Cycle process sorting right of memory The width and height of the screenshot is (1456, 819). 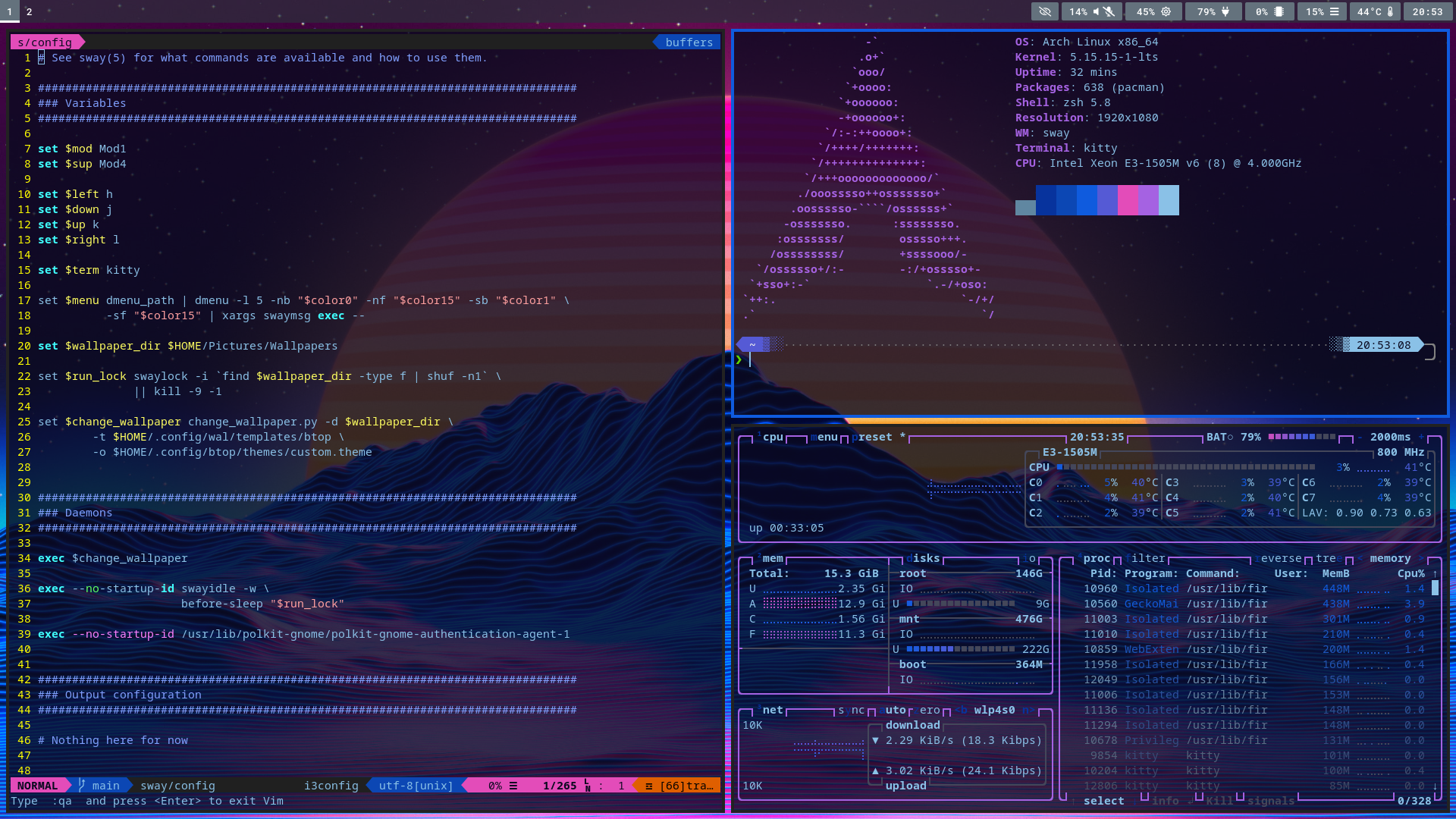[x=1420, y=558]
